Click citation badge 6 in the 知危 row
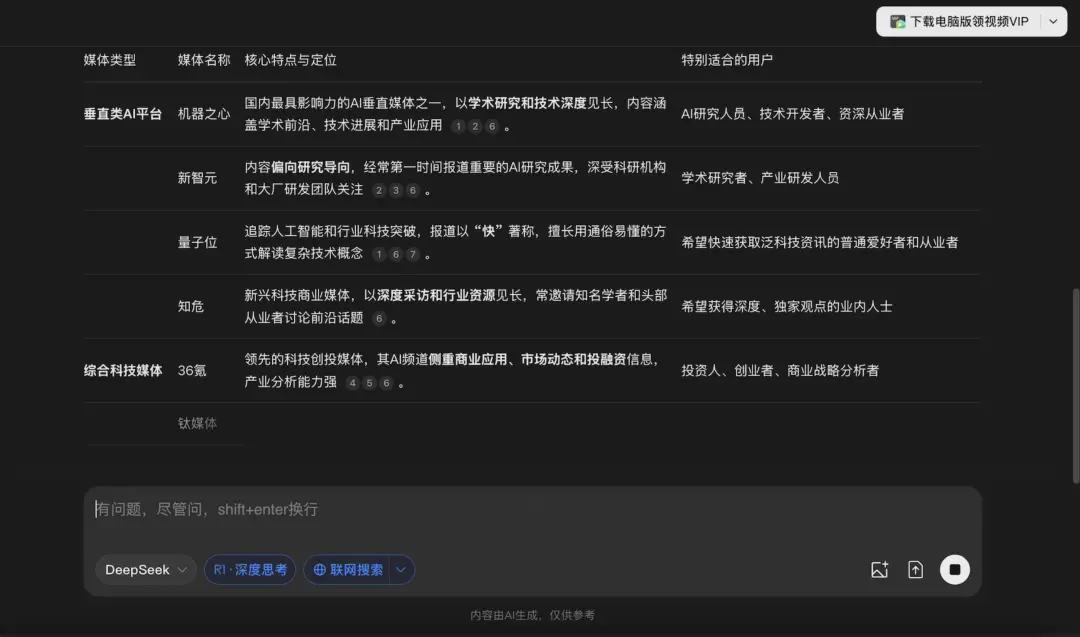Viewport: 1080px width, 637px height. [379, 318]
